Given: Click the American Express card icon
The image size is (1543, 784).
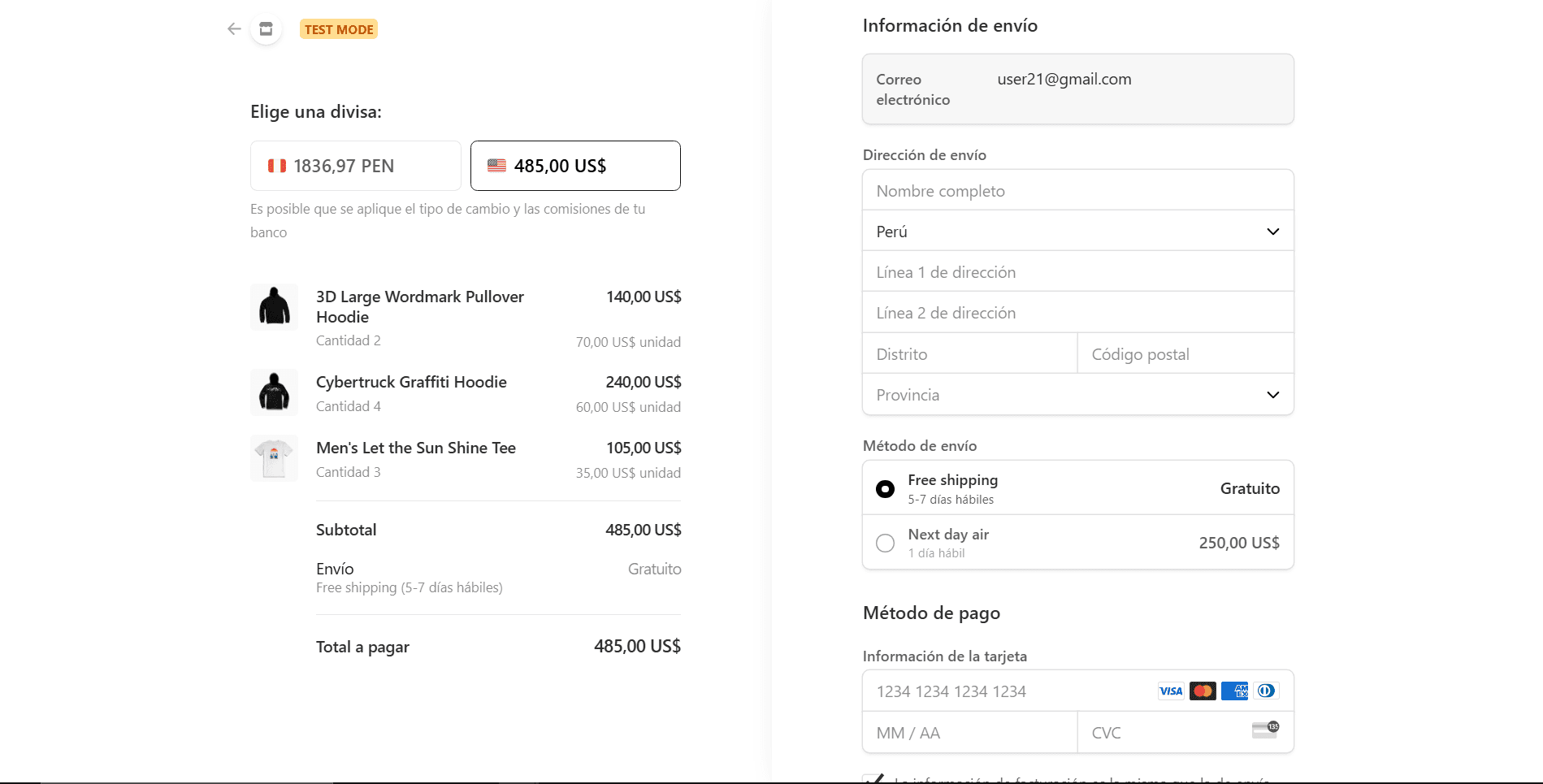Looking at the screenshot, I should point(1234,691).
